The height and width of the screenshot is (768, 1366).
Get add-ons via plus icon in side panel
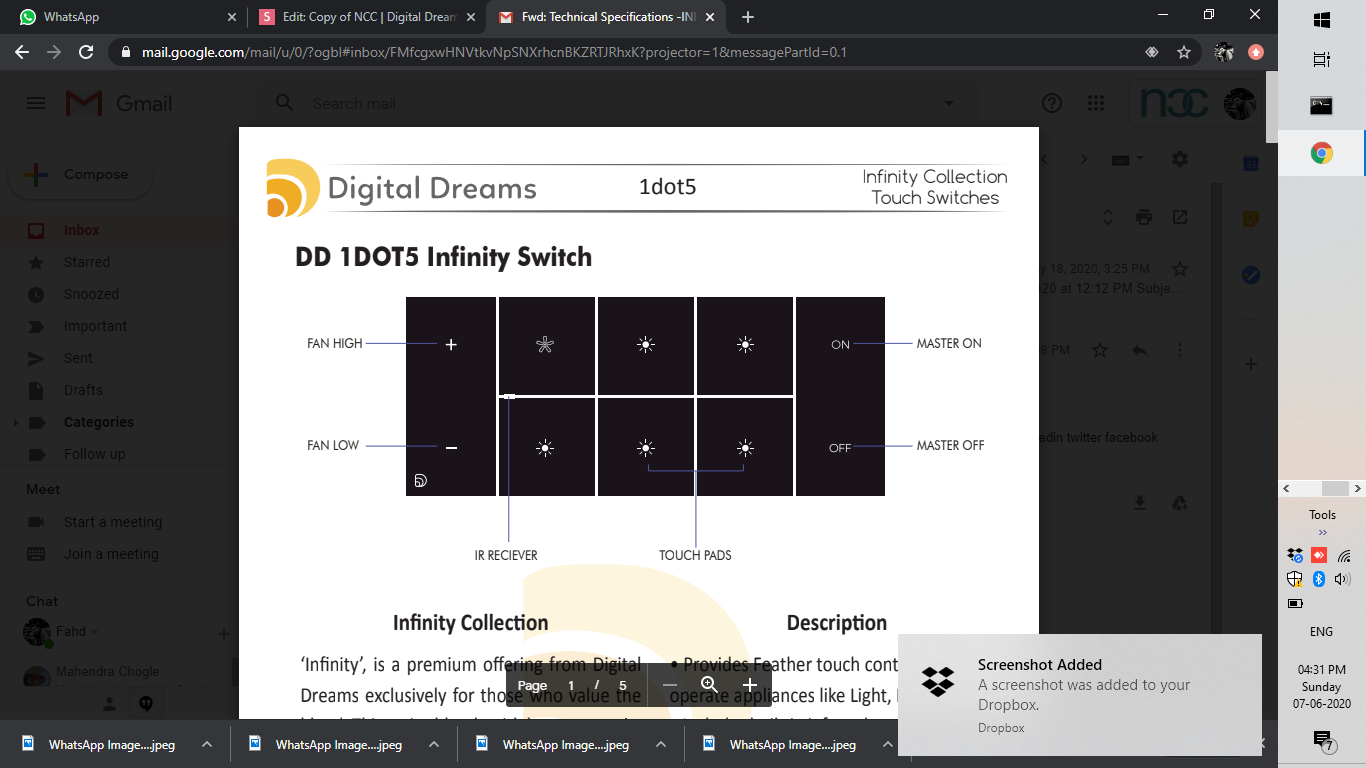[x=1250, y=364]
